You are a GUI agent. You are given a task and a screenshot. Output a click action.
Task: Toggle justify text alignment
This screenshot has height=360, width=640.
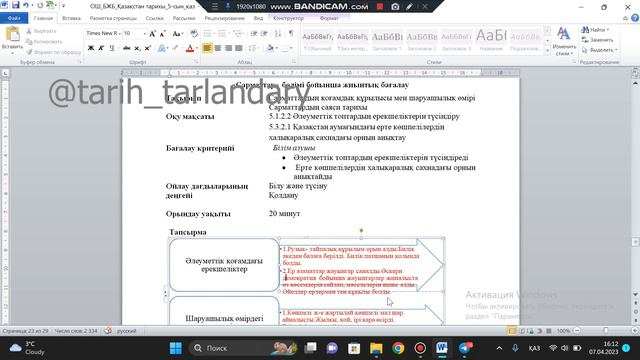pyautogui.click(x=239, y=48)
